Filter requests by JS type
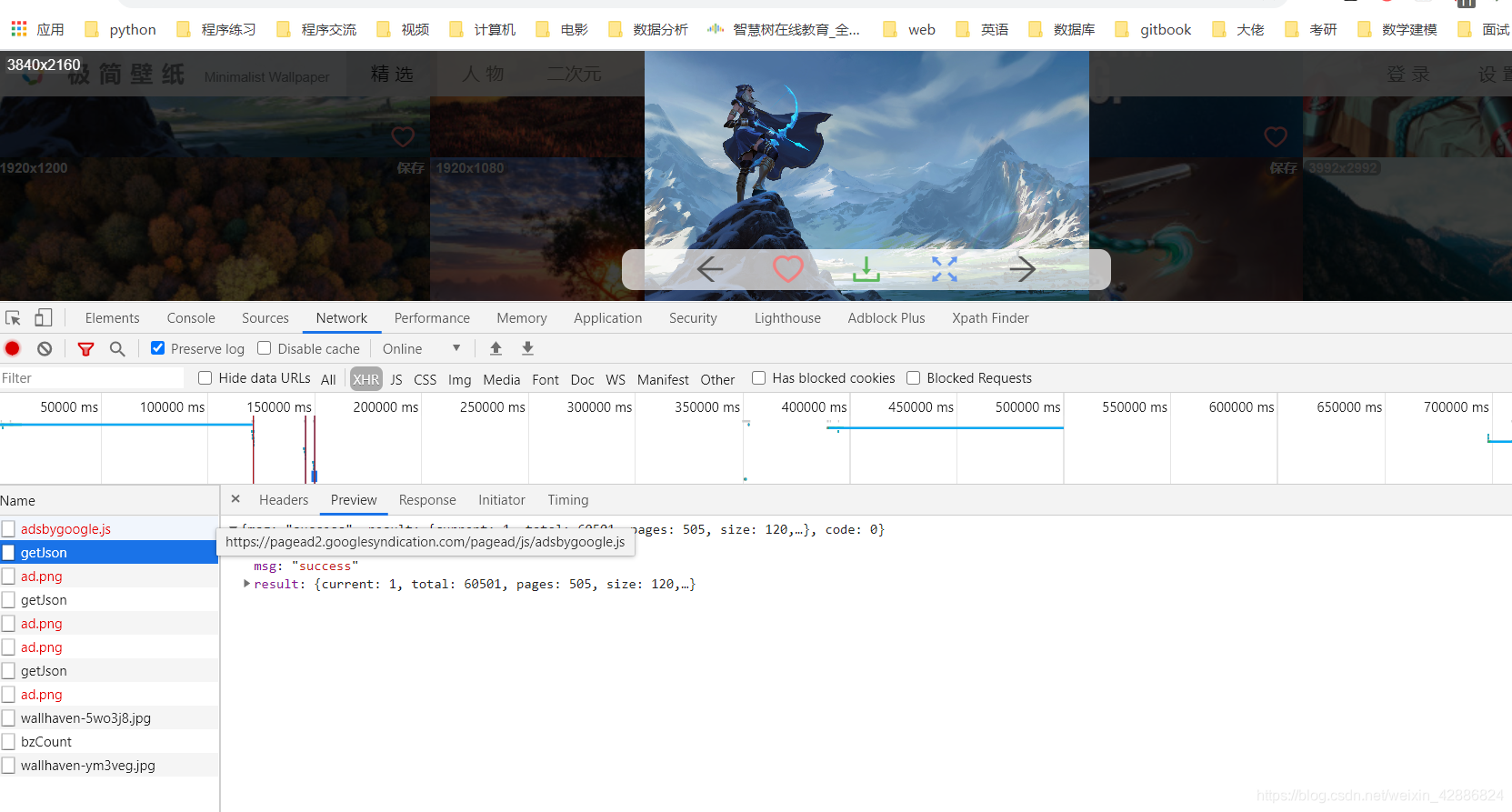 click(x=396, y=379)
